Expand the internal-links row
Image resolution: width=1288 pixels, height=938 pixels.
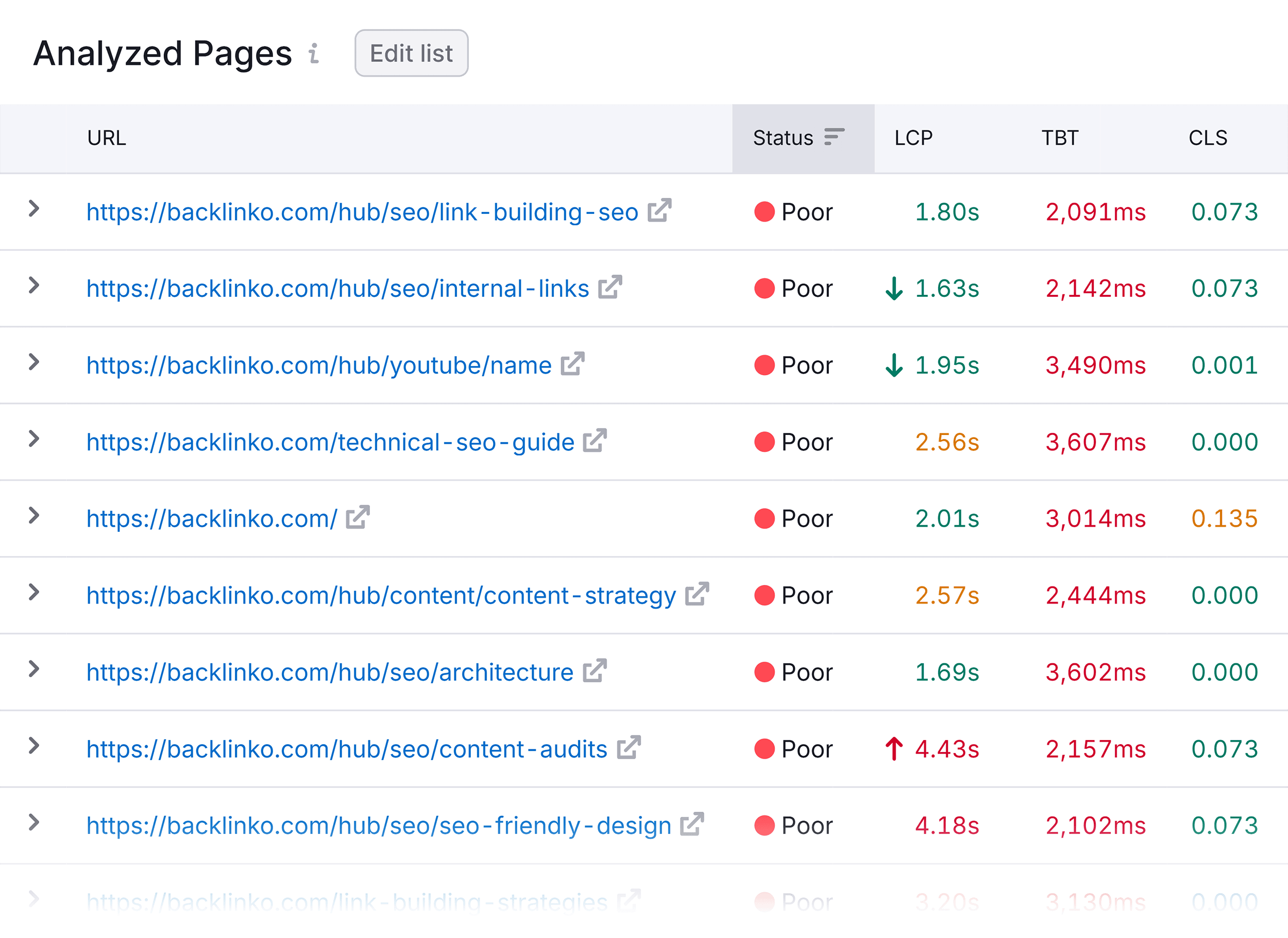point(34,285)
